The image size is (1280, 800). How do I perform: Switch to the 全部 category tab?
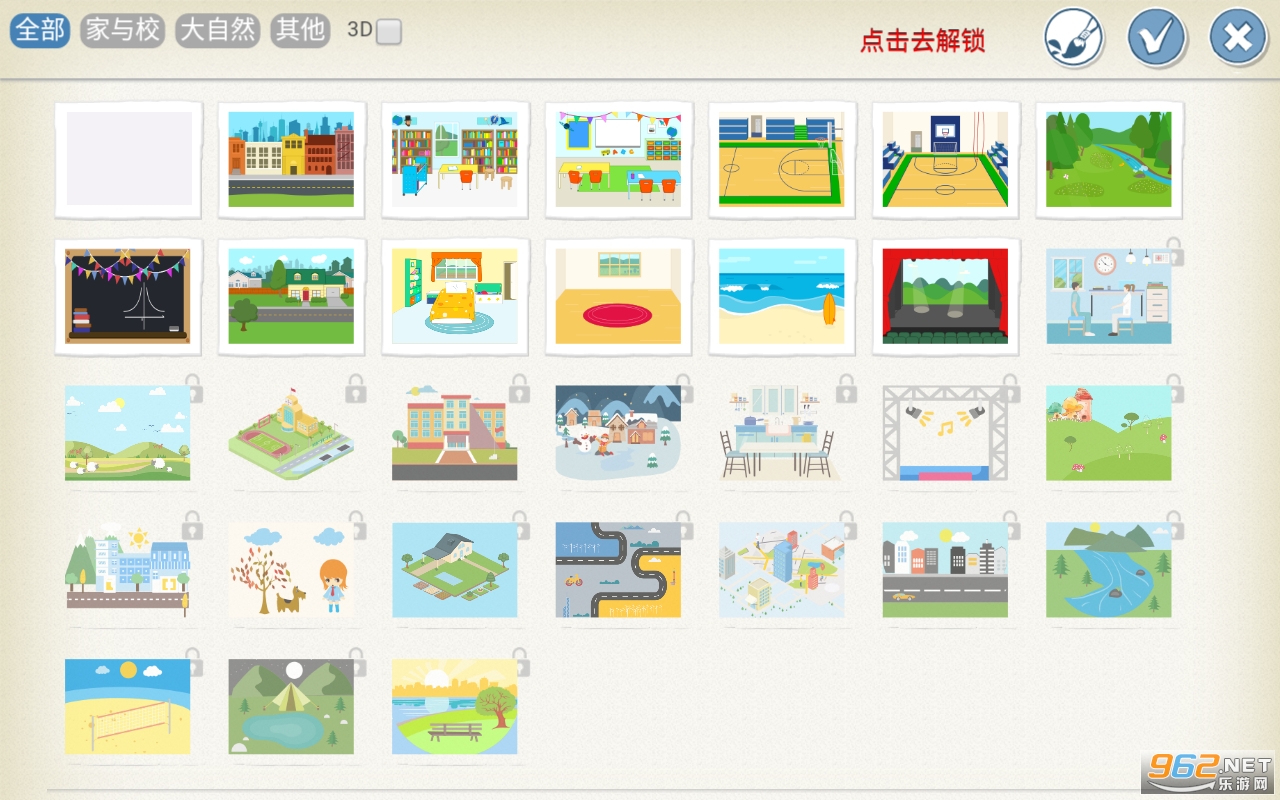pos(40,30)
